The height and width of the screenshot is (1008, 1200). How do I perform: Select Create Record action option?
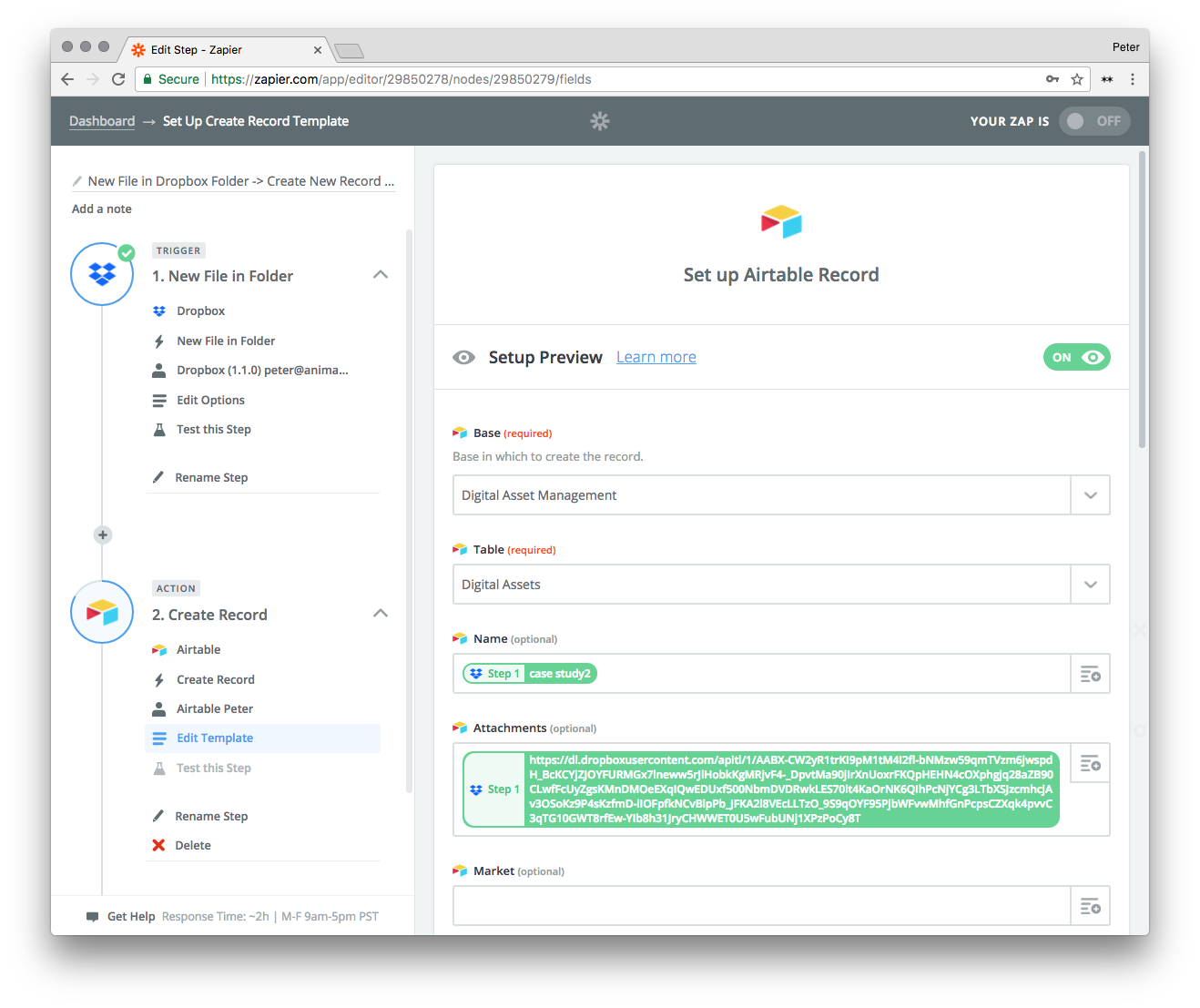click(x=216, y=679)
